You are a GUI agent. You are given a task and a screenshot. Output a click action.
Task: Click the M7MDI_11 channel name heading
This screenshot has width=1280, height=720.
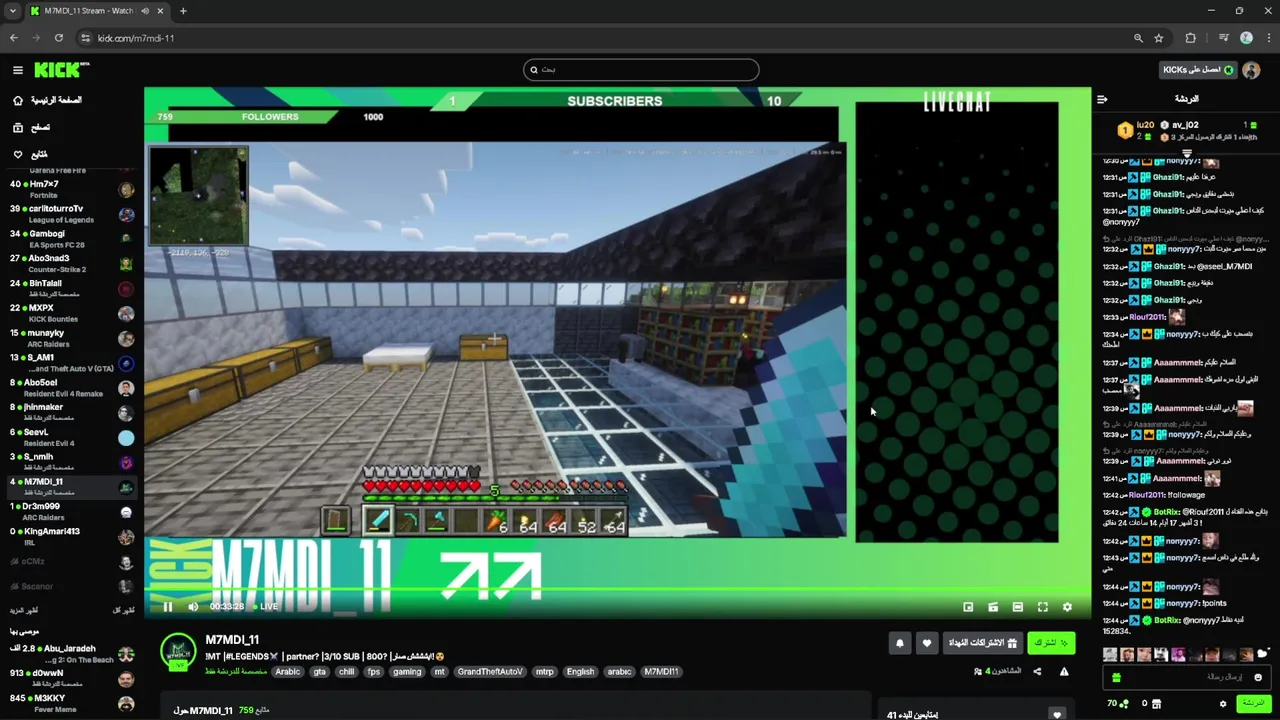232,640
